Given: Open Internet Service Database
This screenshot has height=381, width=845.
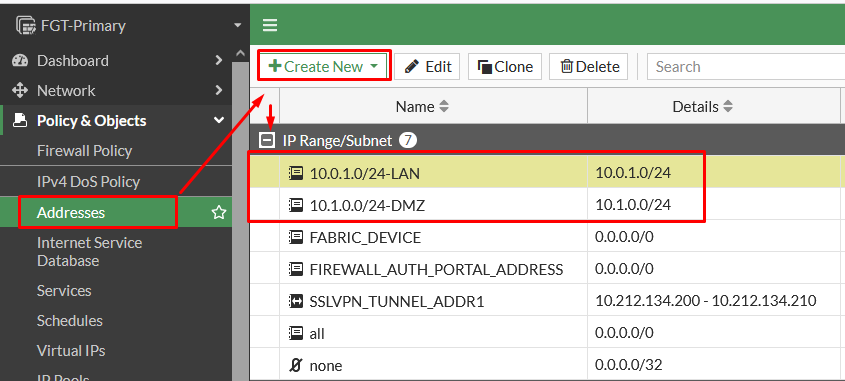Looking at the screenshot, I should (89, 252).
